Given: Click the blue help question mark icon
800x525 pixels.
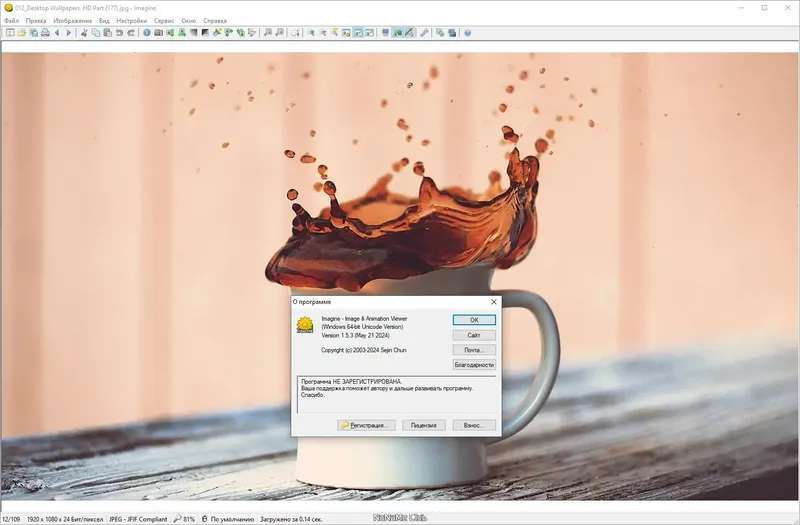Looking at the screenshot, I should (x=467, y=33).
